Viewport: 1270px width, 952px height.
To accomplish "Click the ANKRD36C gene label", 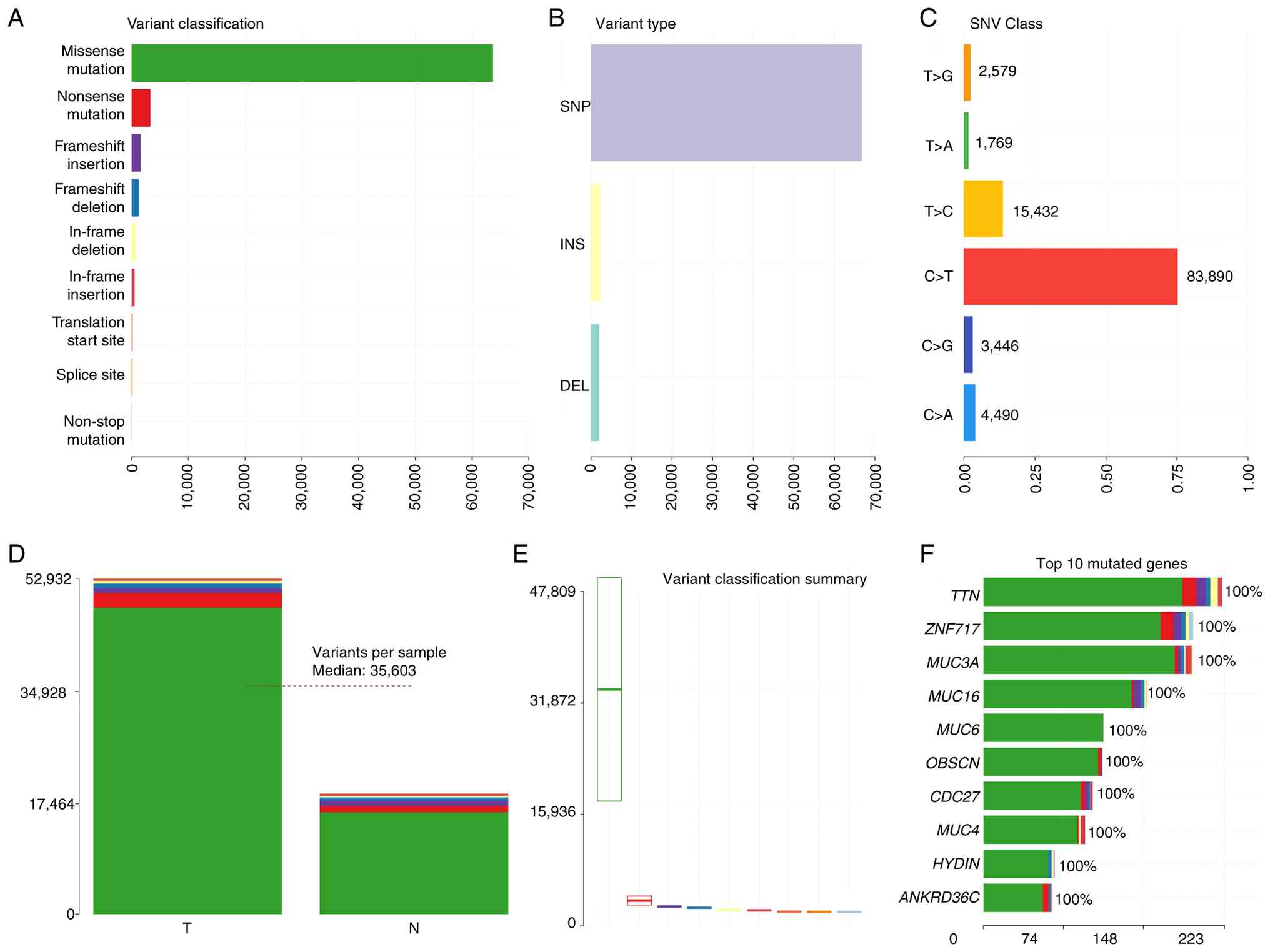I will [x=939, y=898].
